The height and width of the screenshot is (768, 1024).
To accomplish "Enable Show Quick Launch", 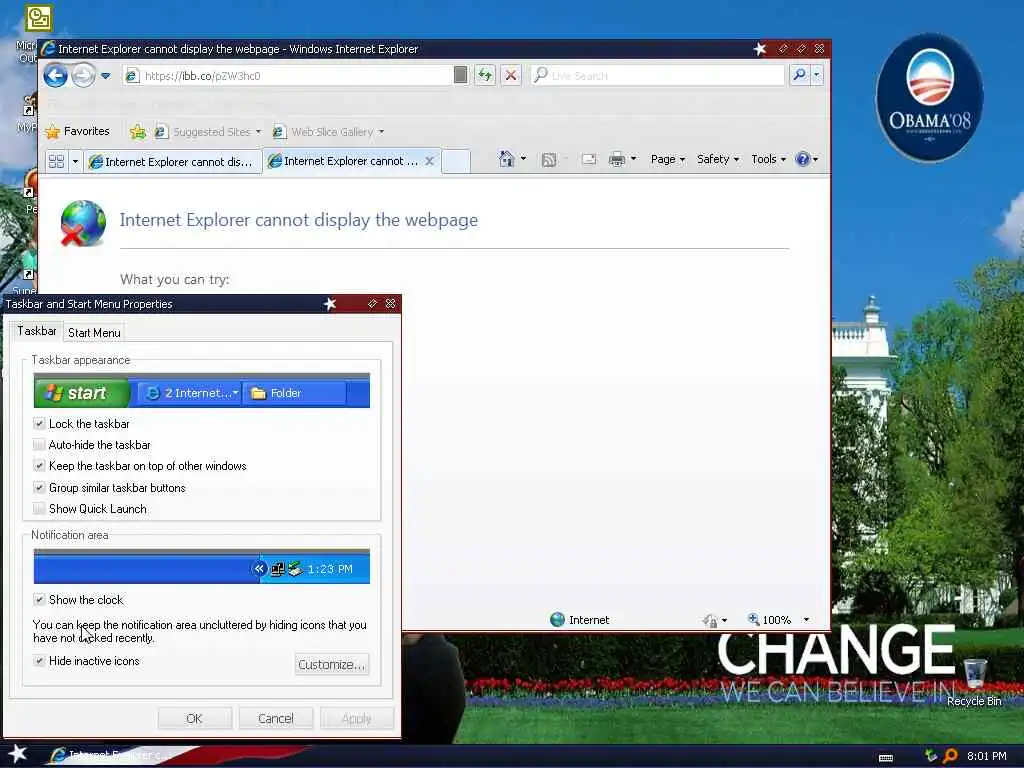I will (39, 508).
